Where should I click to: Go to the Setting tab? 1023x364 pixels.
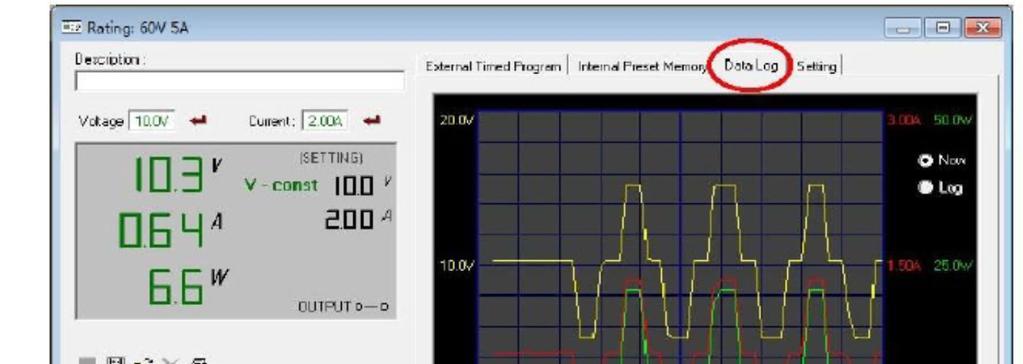(x=816, y=67)
